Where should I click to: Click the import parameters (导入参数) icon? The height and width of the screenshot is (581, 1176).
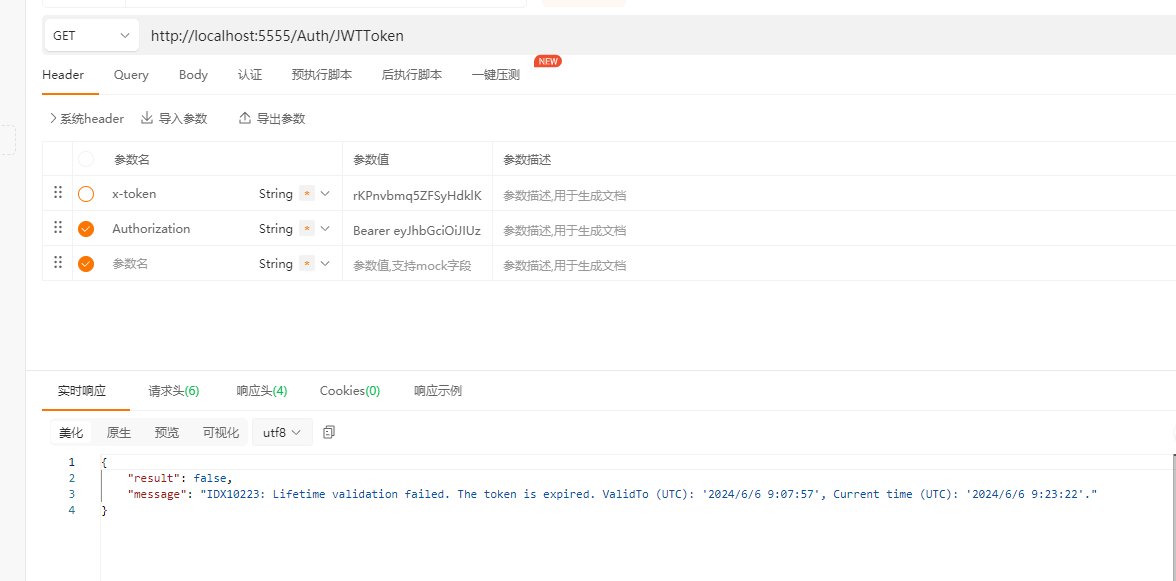pos(147,118)
